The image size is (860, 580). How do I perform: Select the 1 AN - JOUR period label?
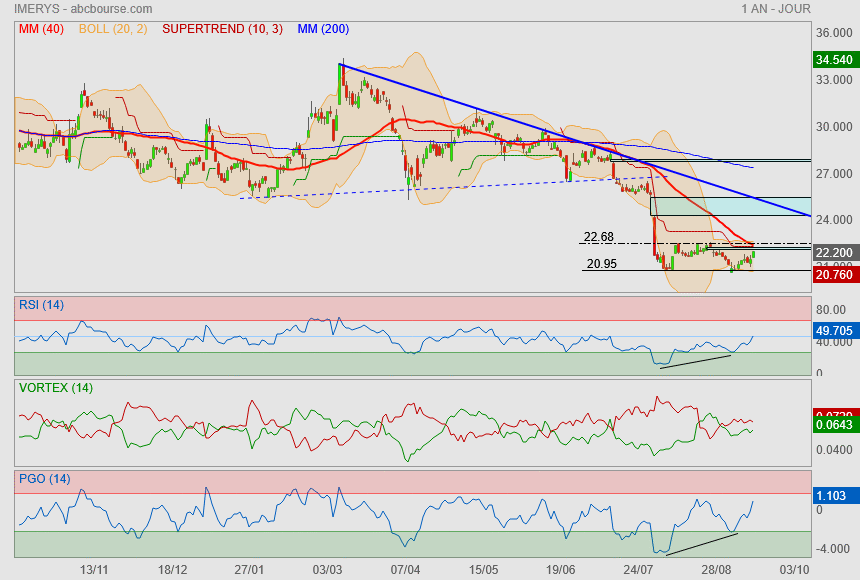click(x=775, y=9)
